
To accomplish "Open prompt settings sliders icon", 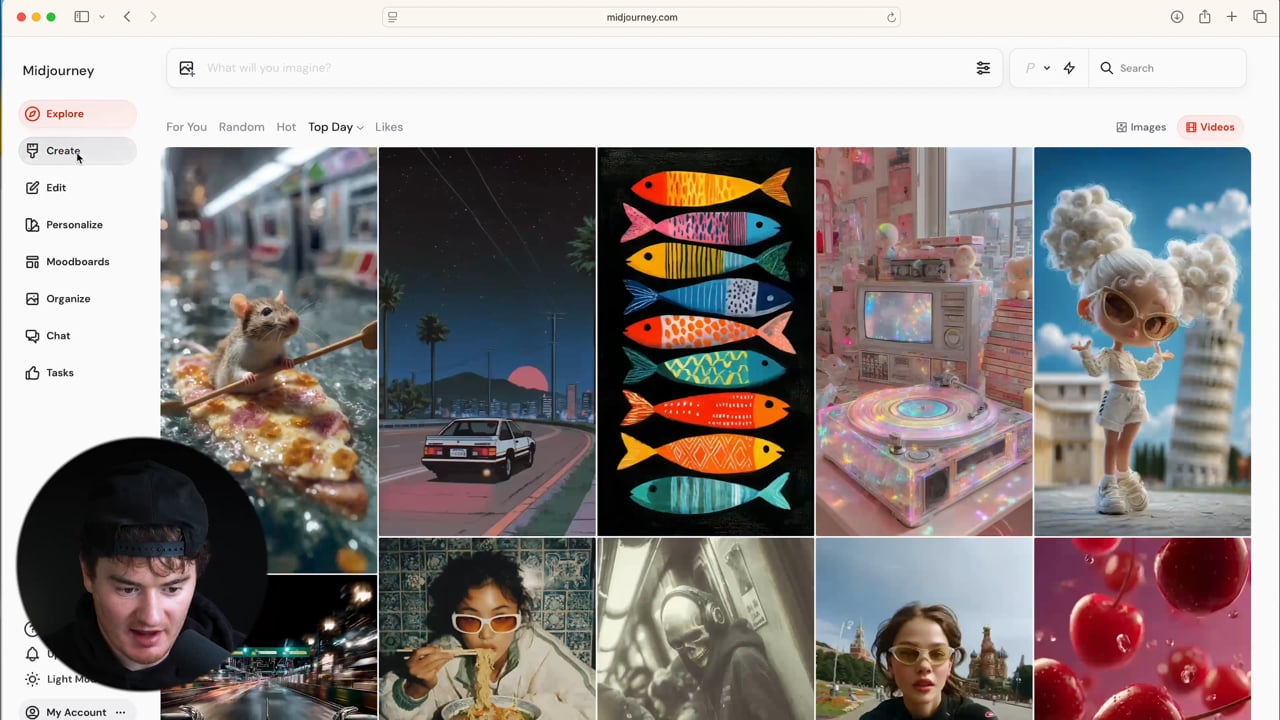I will [983, 68].
